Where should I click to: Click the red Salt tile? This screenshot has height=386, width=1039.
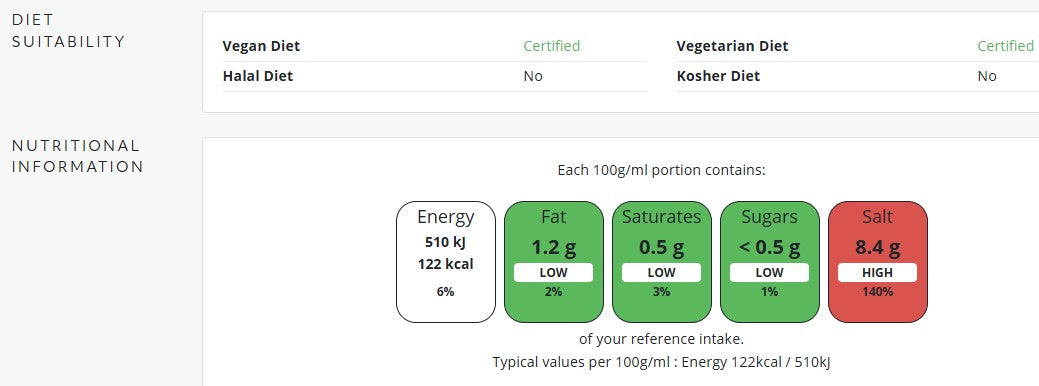[x=877, y=262]
